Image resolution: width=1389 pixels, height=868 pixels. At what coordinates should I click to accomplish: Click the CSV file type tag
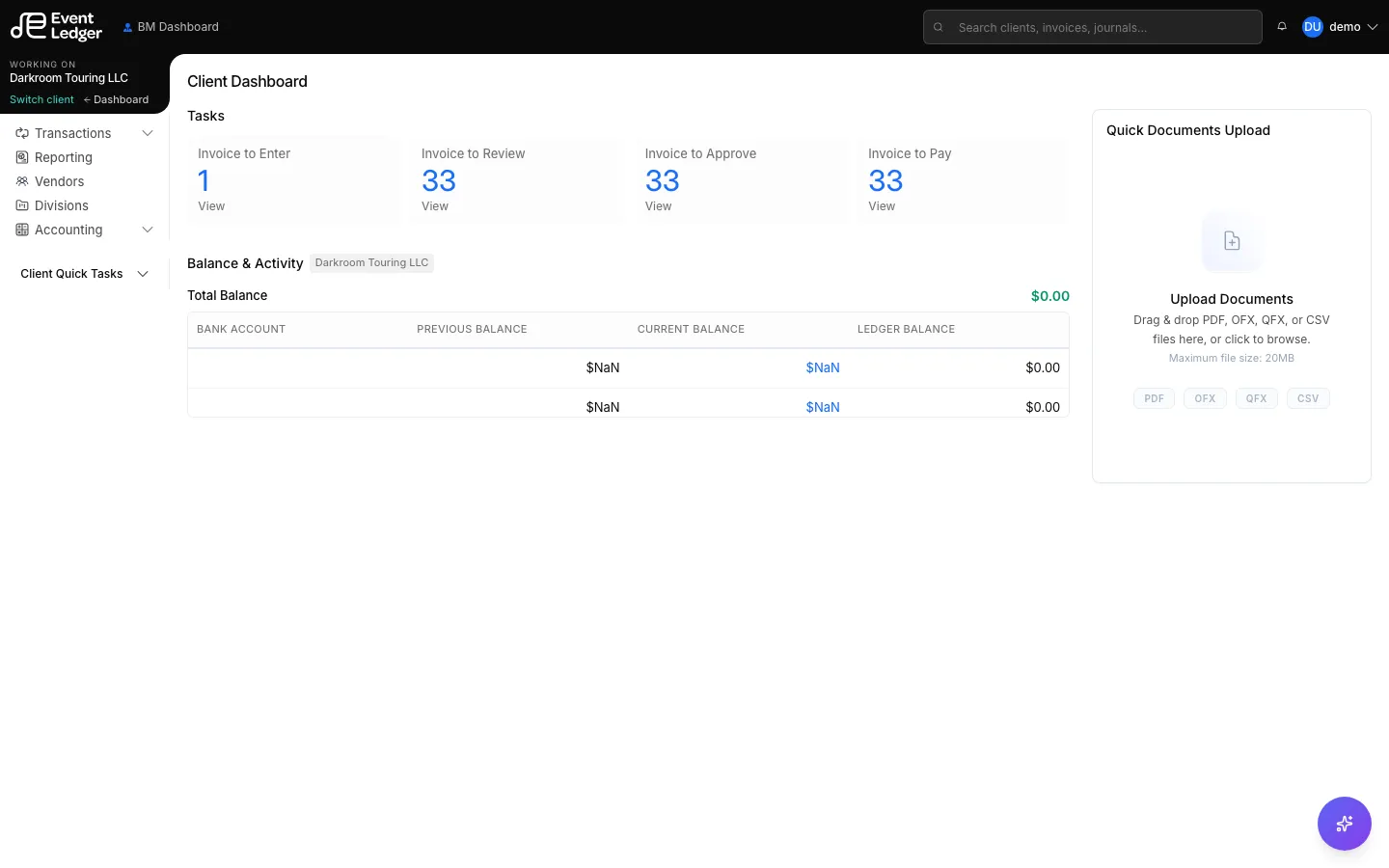pos(1308,398)
